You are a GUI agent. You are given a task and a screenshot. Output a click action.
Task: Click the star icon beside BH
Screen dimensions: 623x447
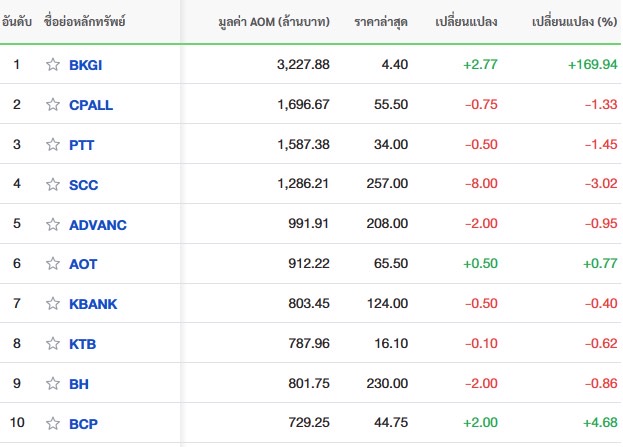[53, 383]
